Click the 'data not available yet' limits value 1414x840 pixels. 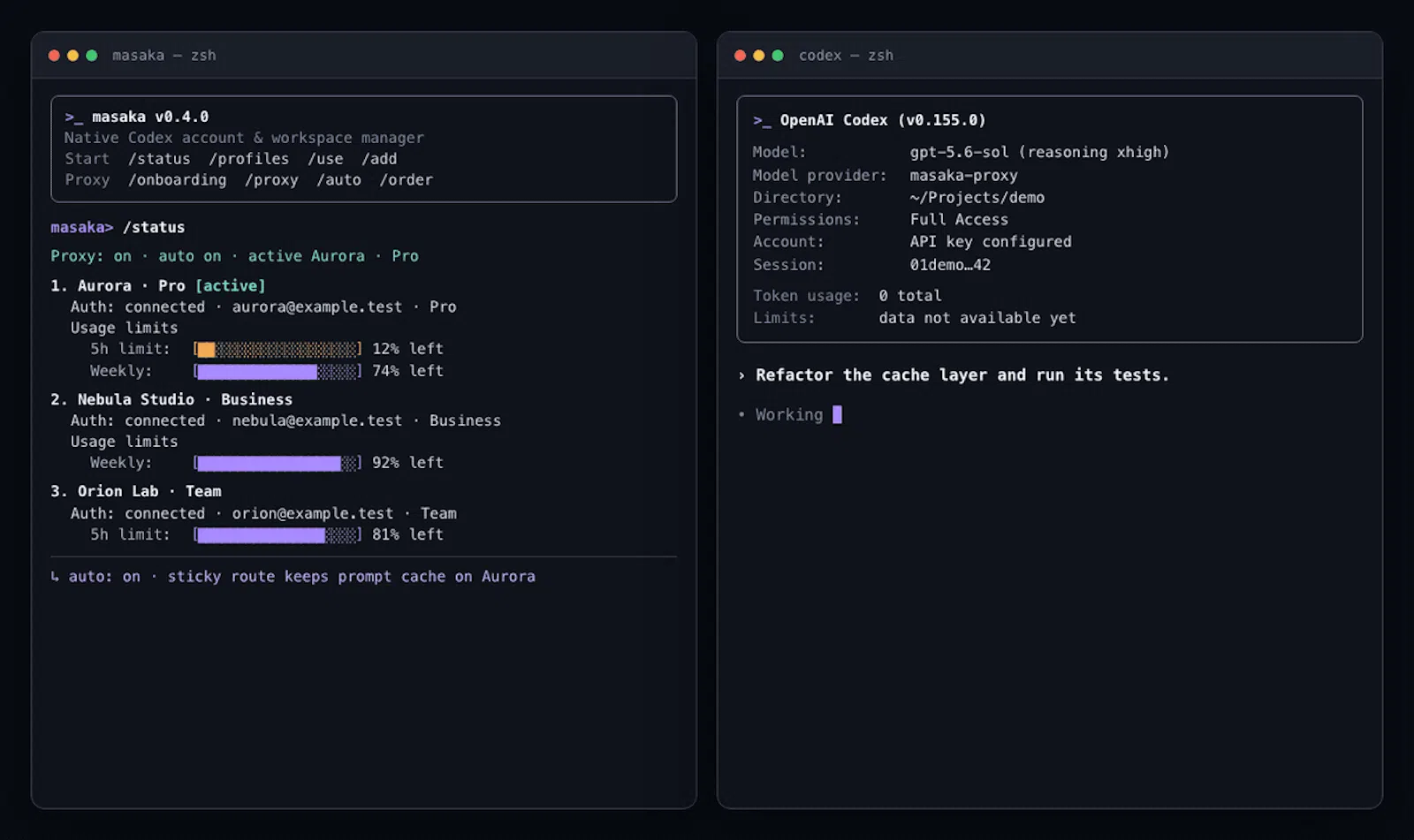click(977, 318)
